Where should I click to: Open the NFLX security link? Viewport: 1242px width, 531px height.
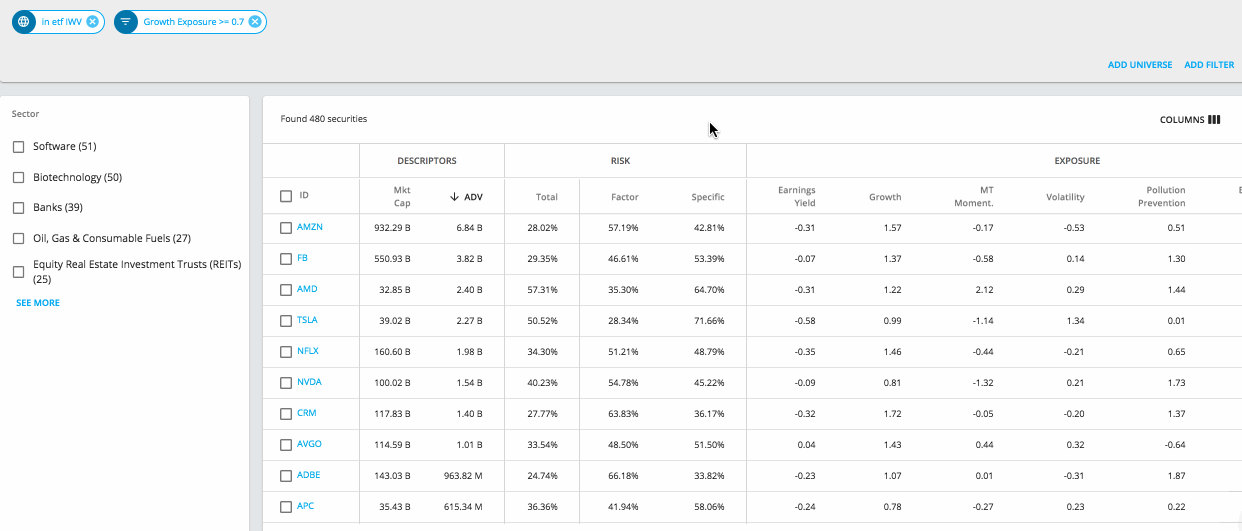tap(309, 351)
